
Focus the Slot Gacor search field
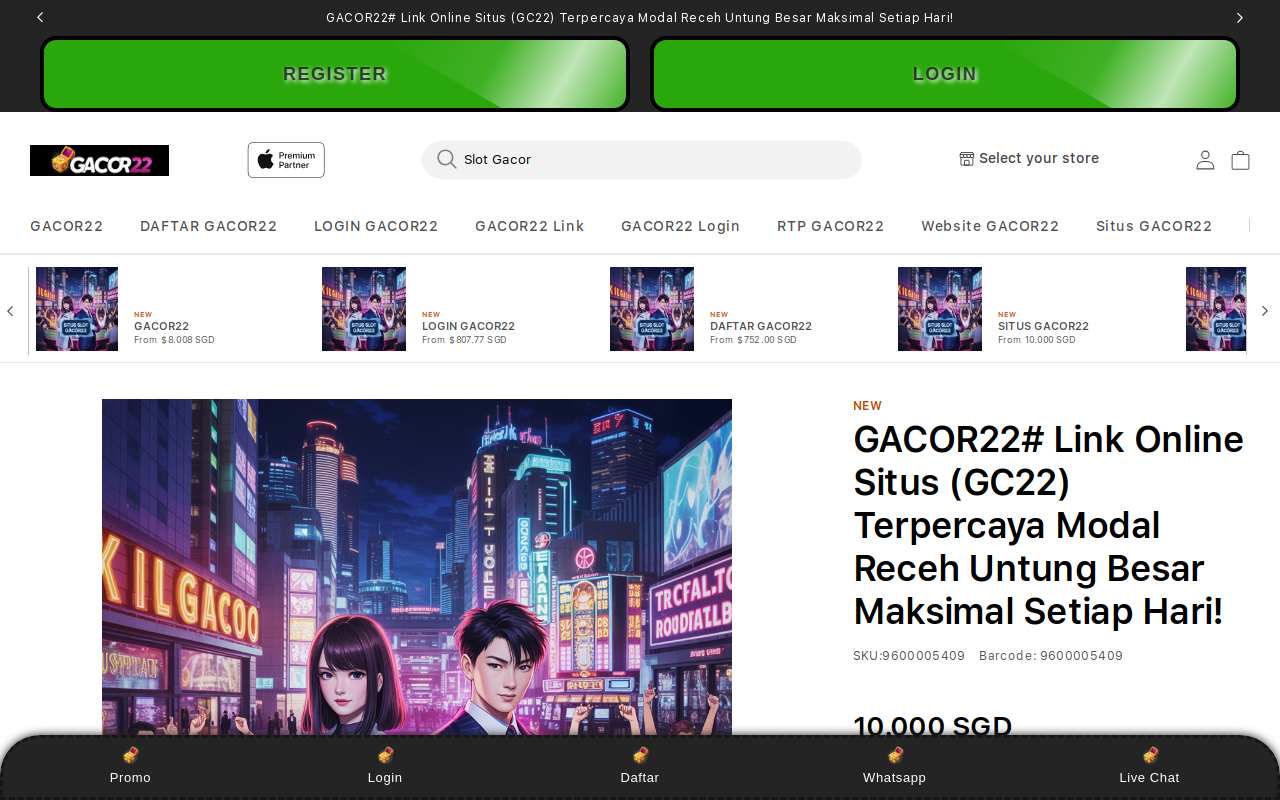coord(642,160)
